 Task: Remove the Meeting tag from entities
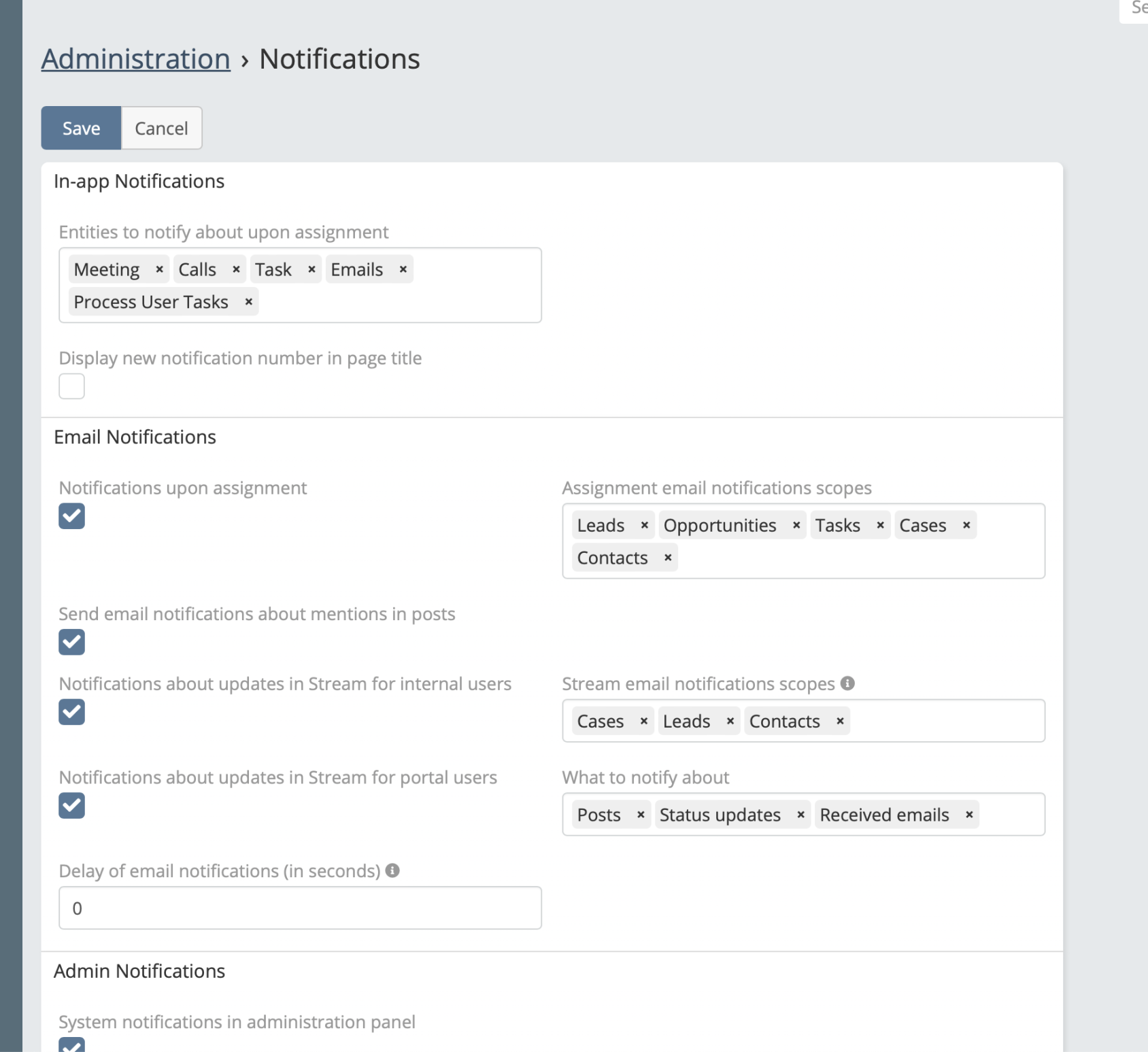[x=159, y=269]
